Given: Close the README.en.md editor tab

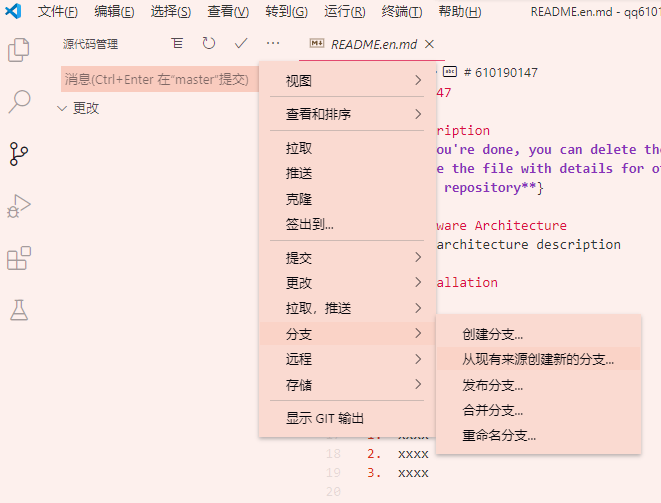Looking at the screenshot, I should point(429,44).
